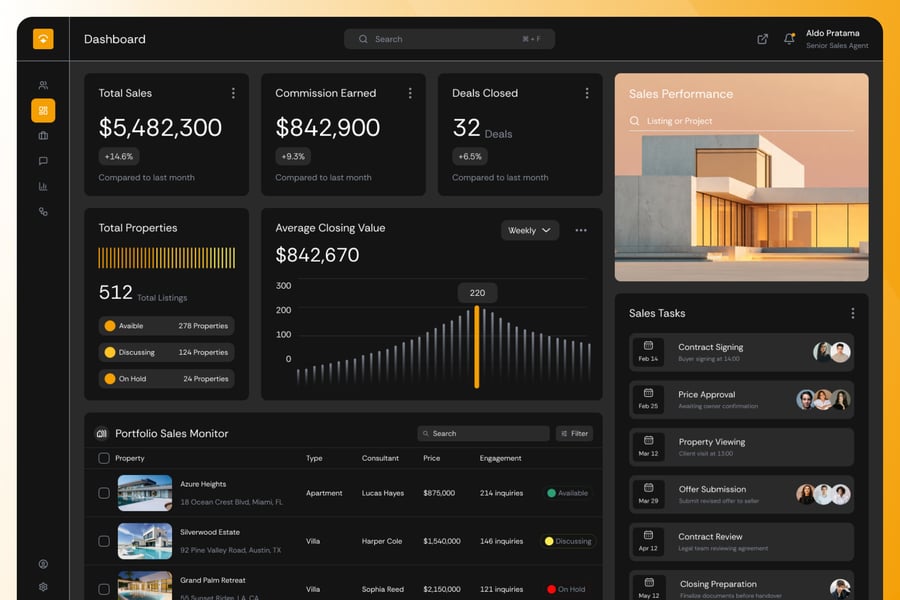Image resolution: width=900 pixels, height=600 pixels.
Task: Click the briefcase icon in sidebar
Action: tap(43, 136)
